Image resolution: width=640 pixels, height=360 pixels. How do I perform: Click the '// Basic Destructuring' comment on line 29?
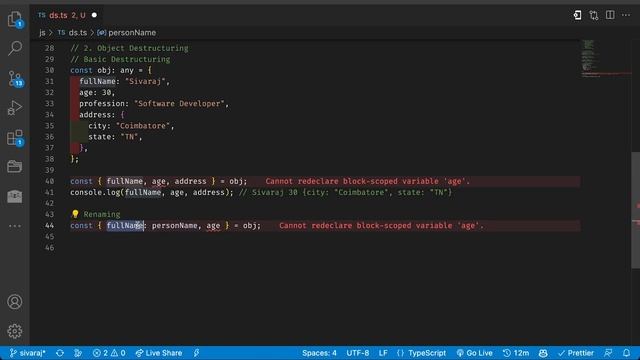pos(120,59)
